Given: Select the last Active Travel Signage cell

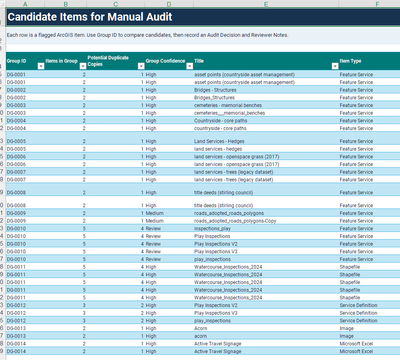Looking at the screenshot, I should point(266,351).
